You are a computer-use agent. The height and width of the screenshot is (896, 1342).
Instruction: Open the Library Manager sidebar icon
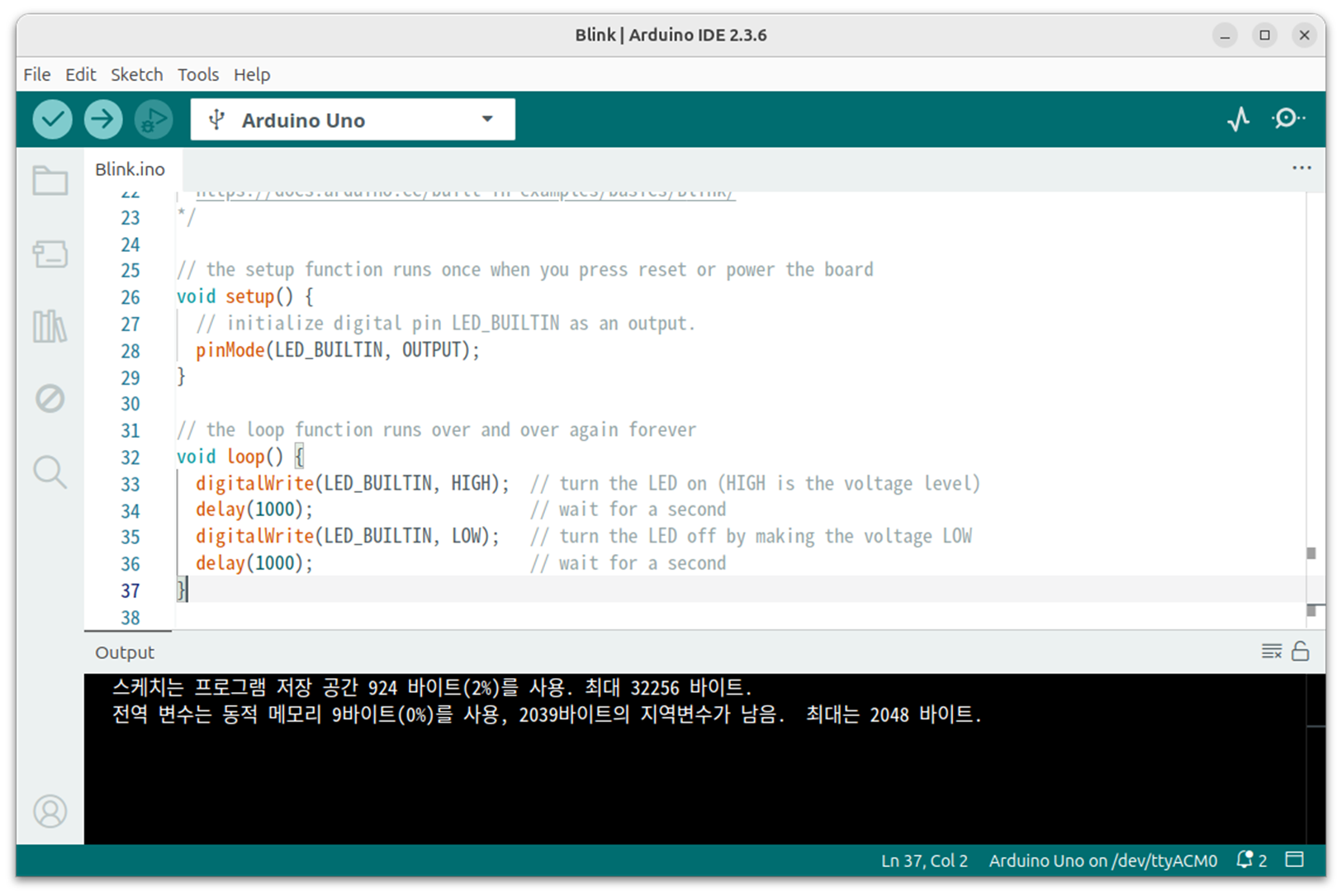point(50,326)
